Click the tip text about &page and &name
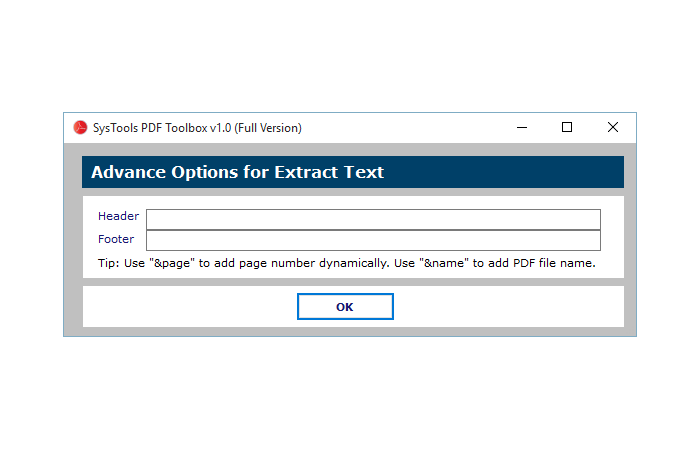The width and height of the screenshot is (700, 450). [x=347, y=263]
